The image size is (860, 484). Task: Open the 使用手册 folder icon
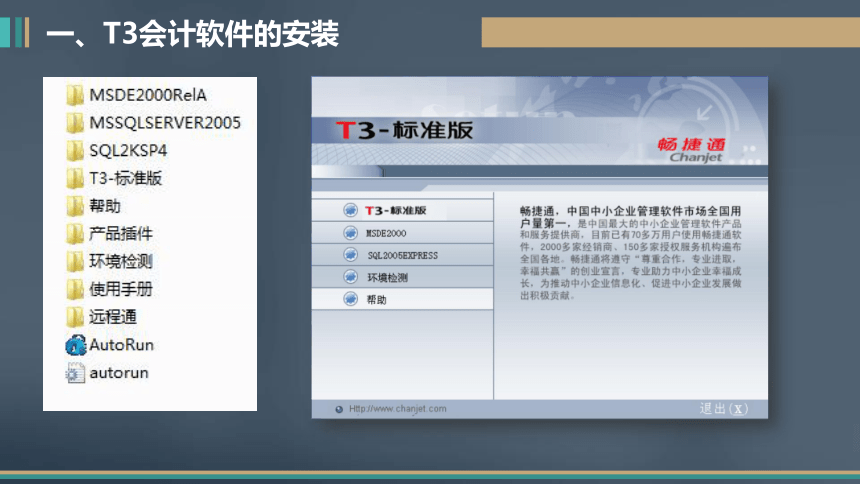[75, 289]
